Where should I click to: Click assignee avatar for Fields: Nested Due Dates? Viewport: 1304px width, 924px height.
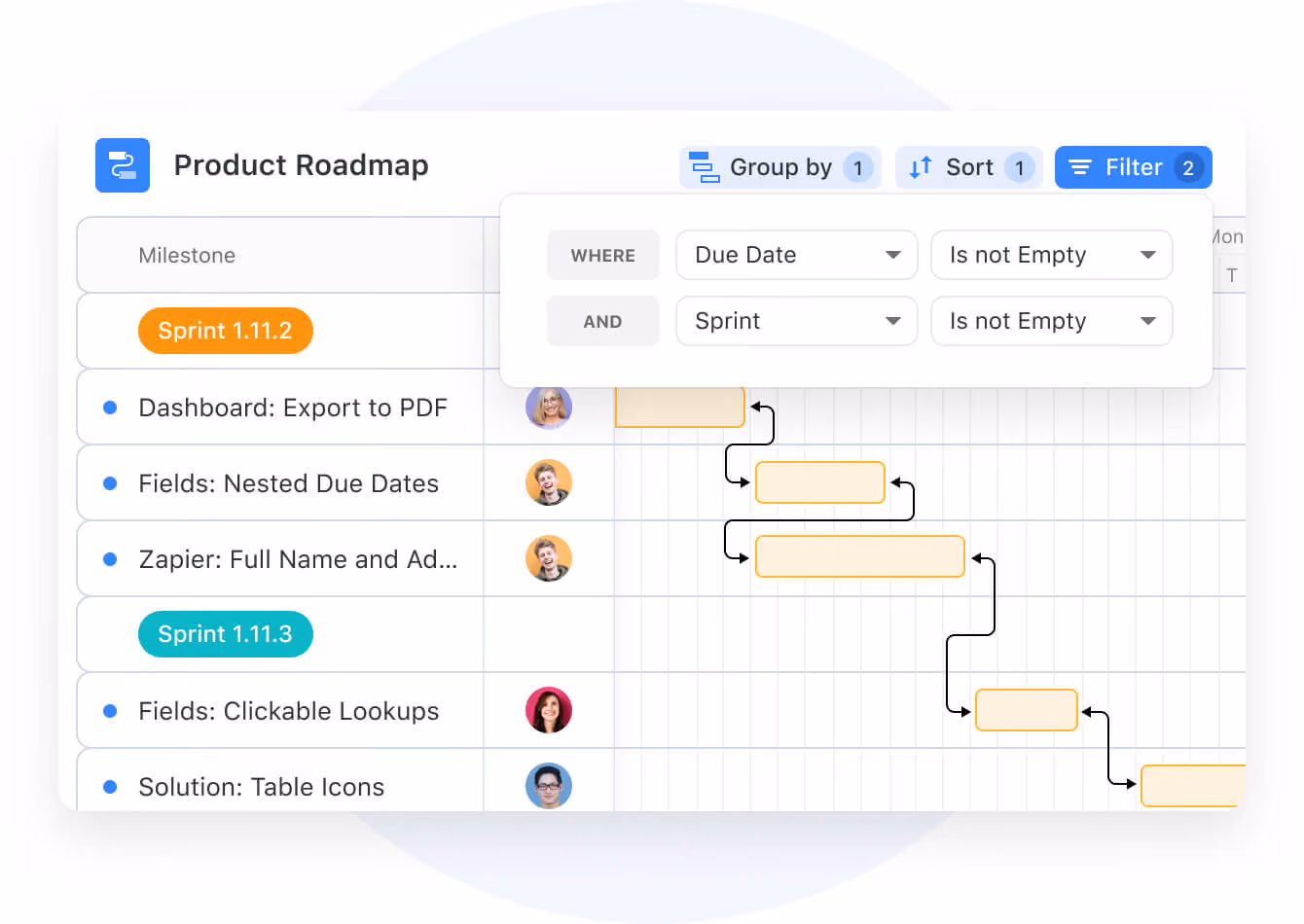tap(549, 482)
